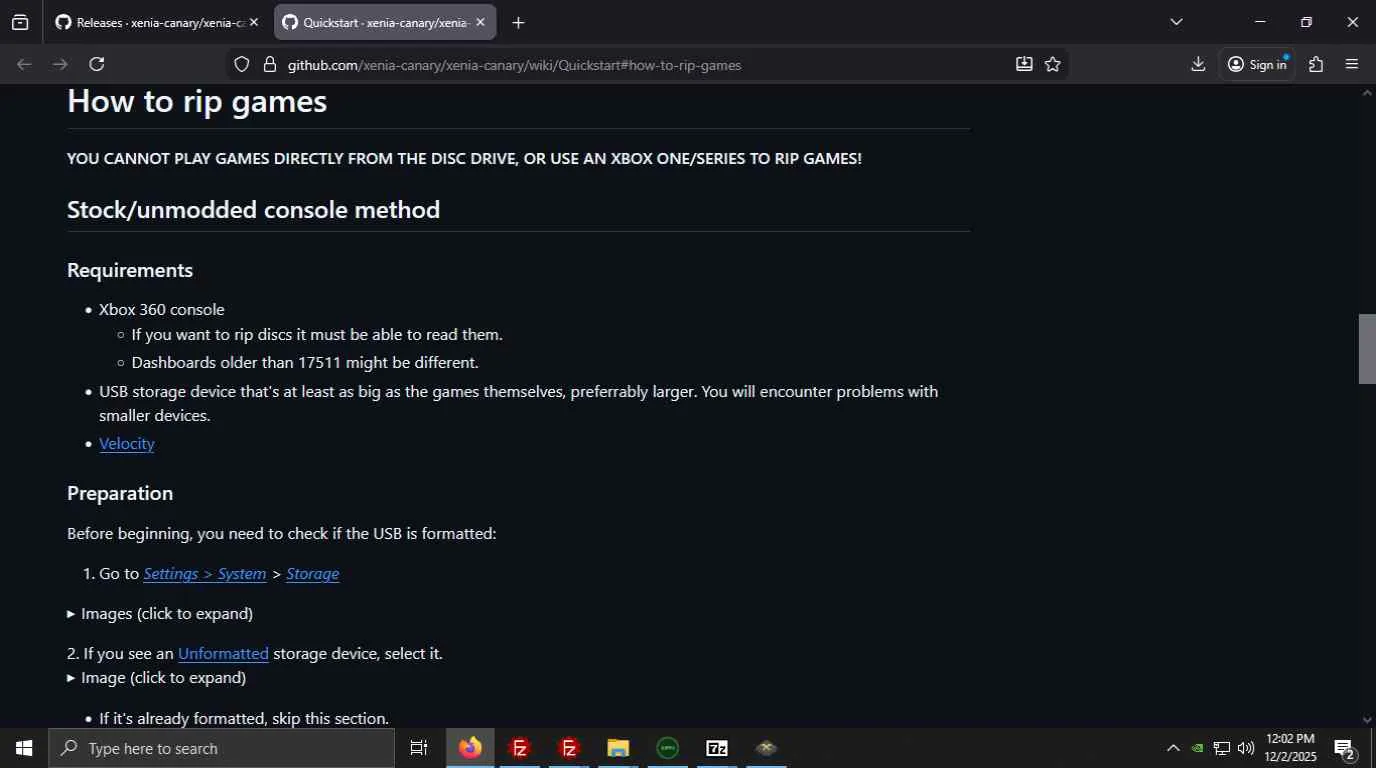Image resolution: width=1376 pixels, height=768 pixels.
Task: Open the Firefox hamburger menu
Action: [1352, 64]
